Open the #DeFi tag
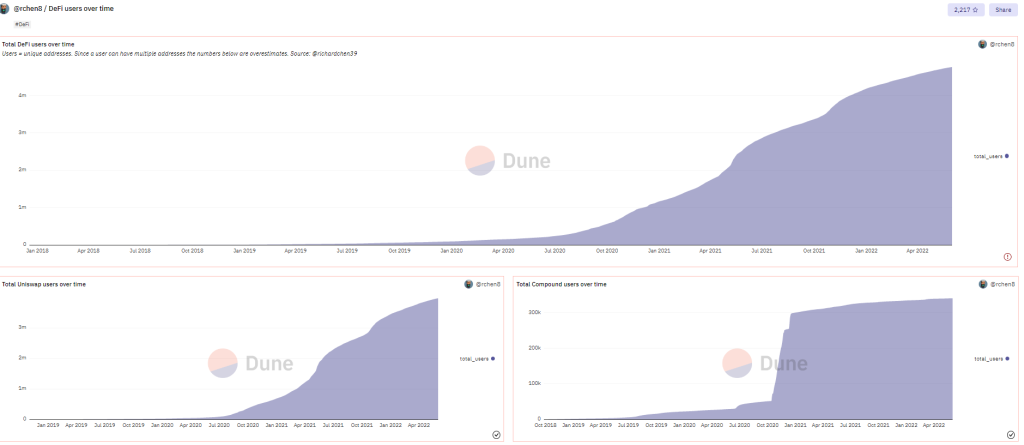 21,24
